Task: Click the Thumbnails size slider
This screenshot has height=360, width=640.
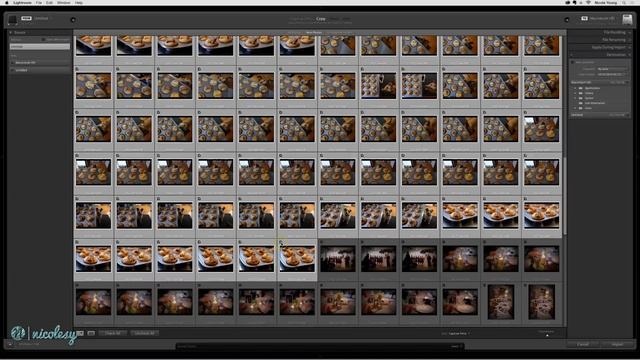Action: [547, 335]
